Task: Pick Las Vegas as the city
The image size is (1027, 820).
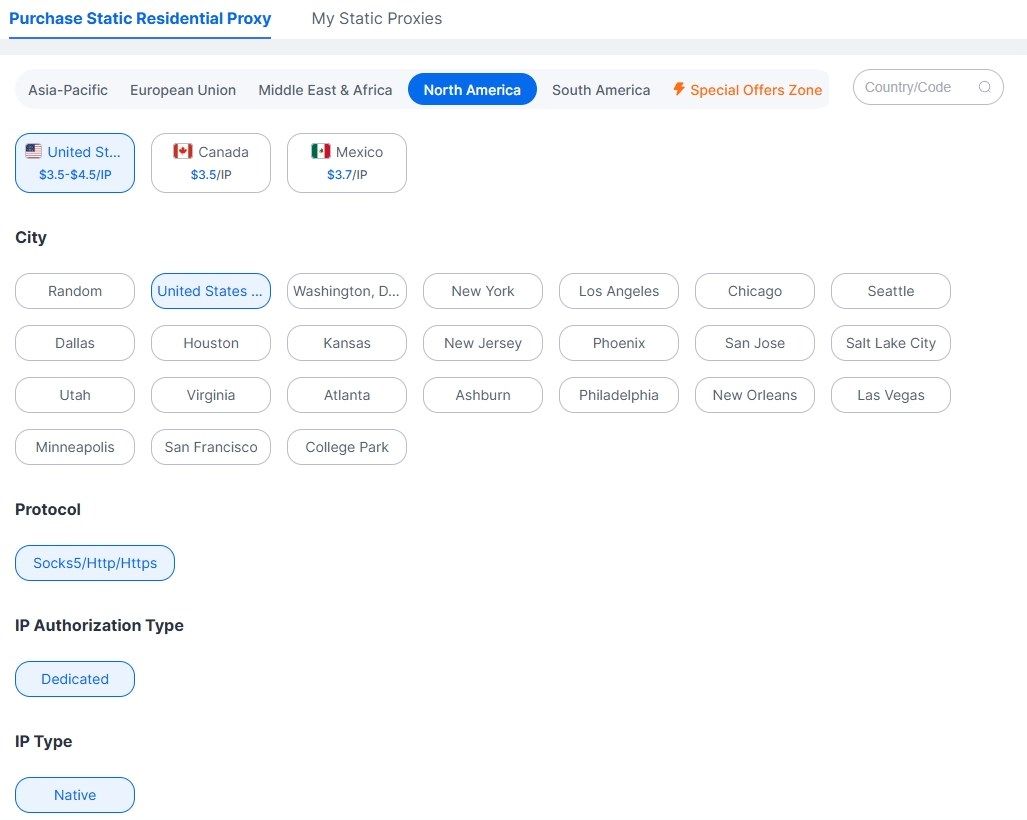Action: pos(891,395)
